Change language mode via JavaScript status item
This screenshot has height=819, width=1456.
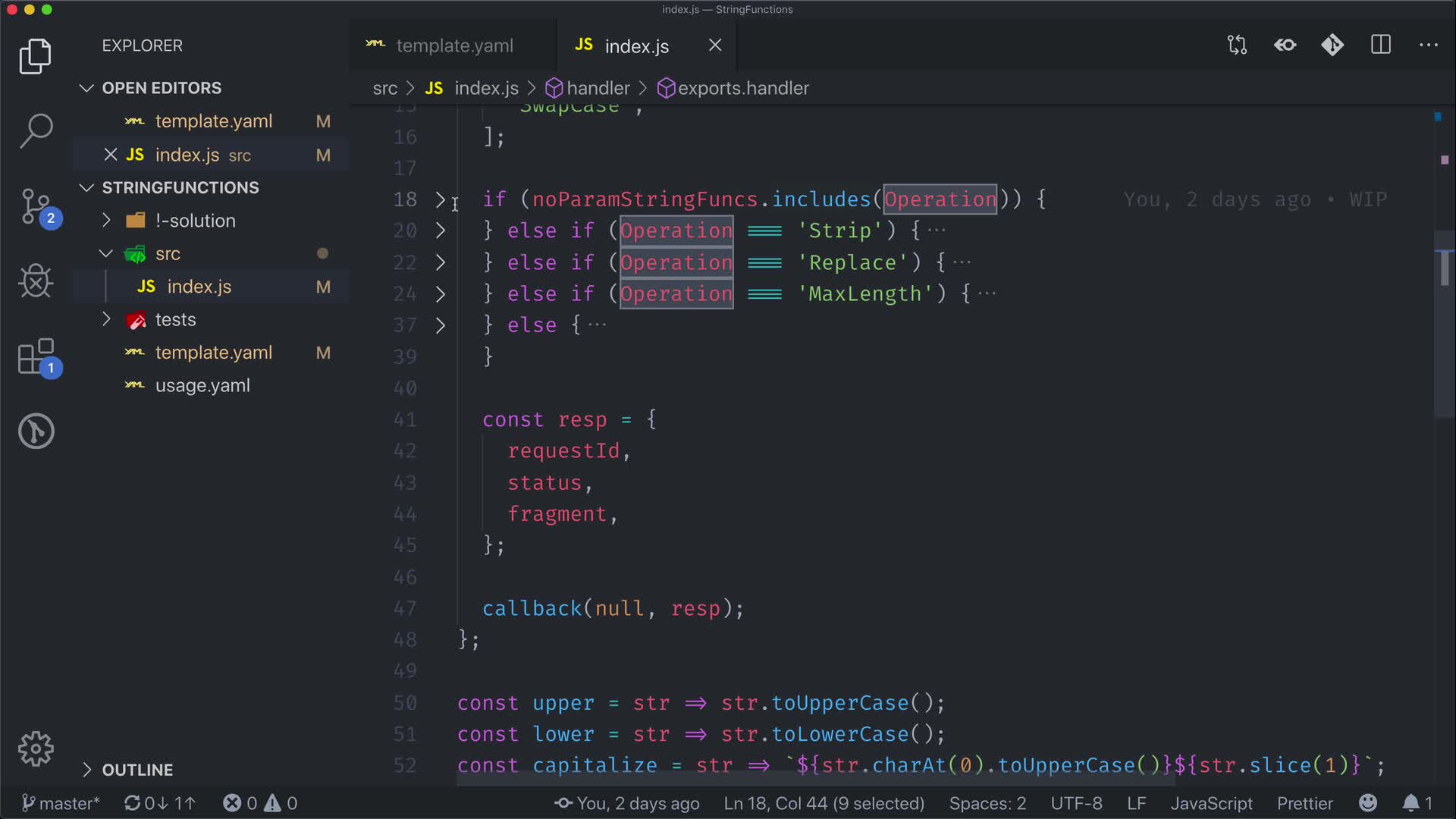tap(1211, 803)
